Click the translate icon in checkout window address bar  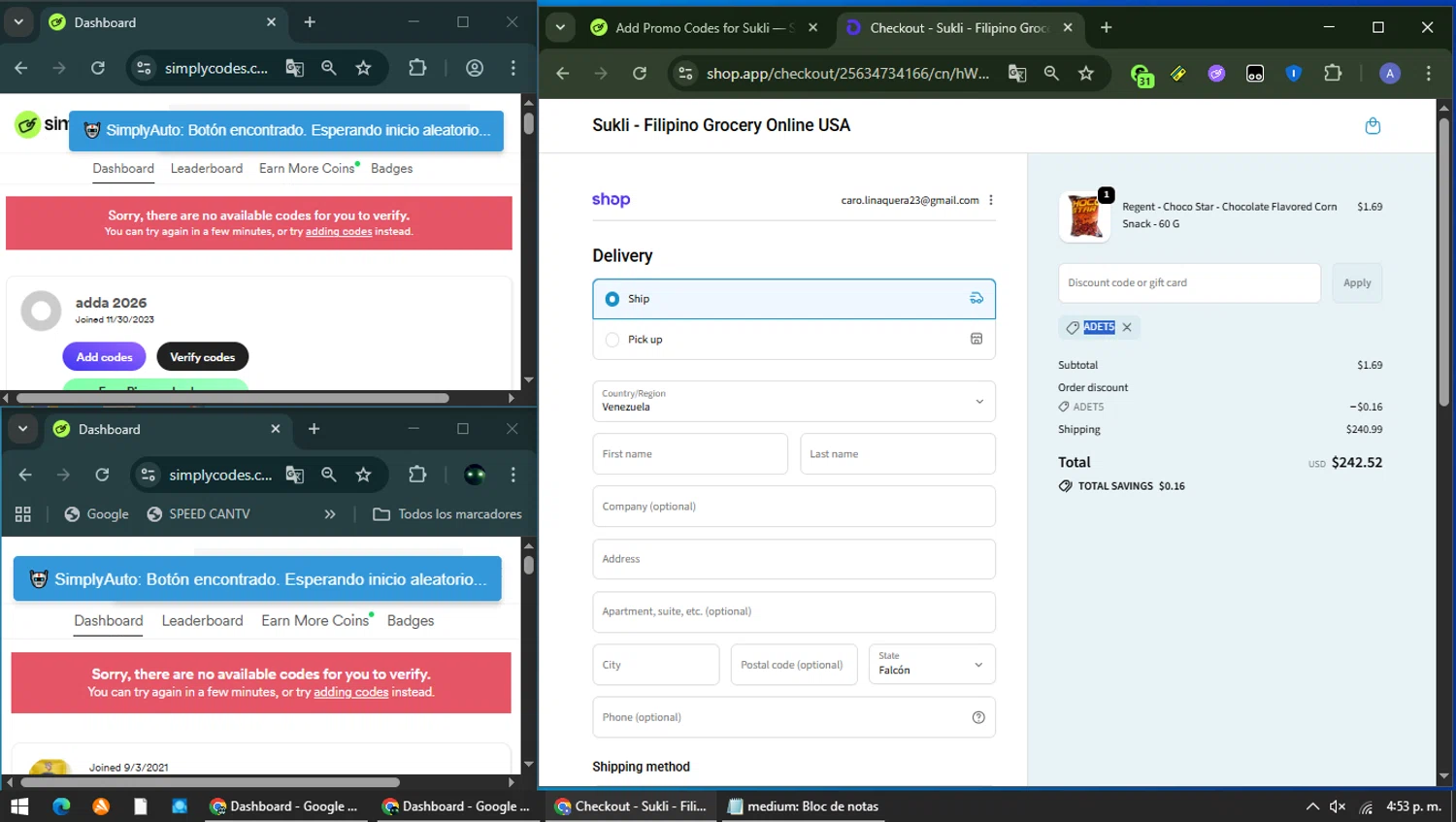1017,74
